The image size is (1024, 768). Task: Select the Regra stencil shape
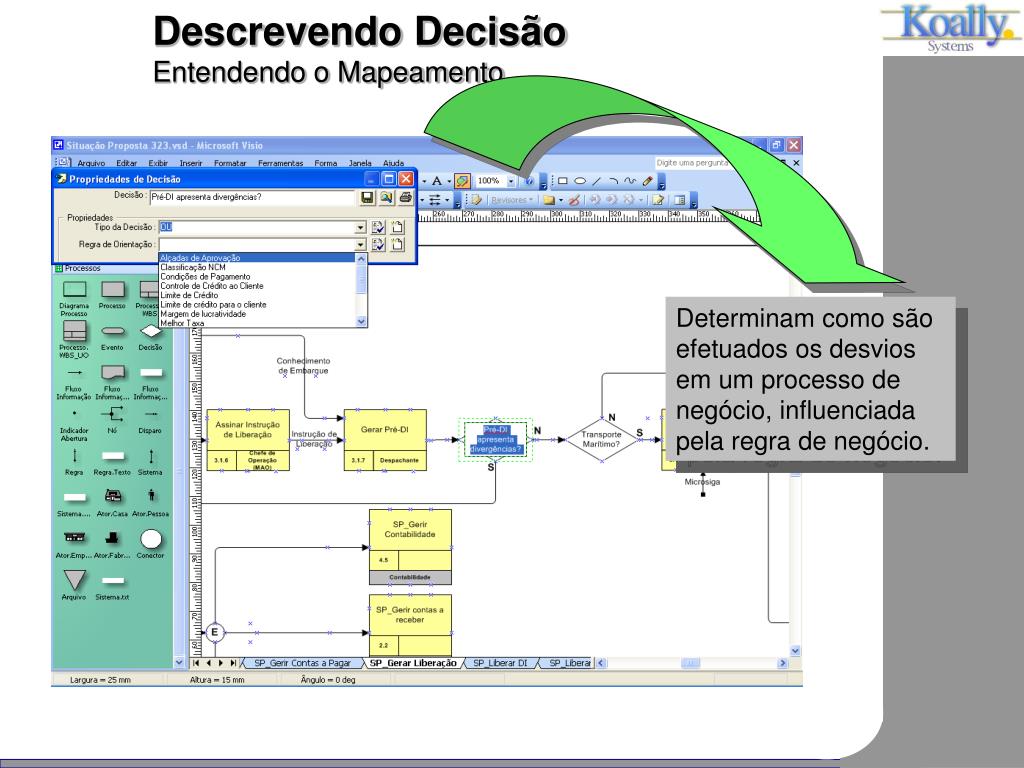pos(74,456)
